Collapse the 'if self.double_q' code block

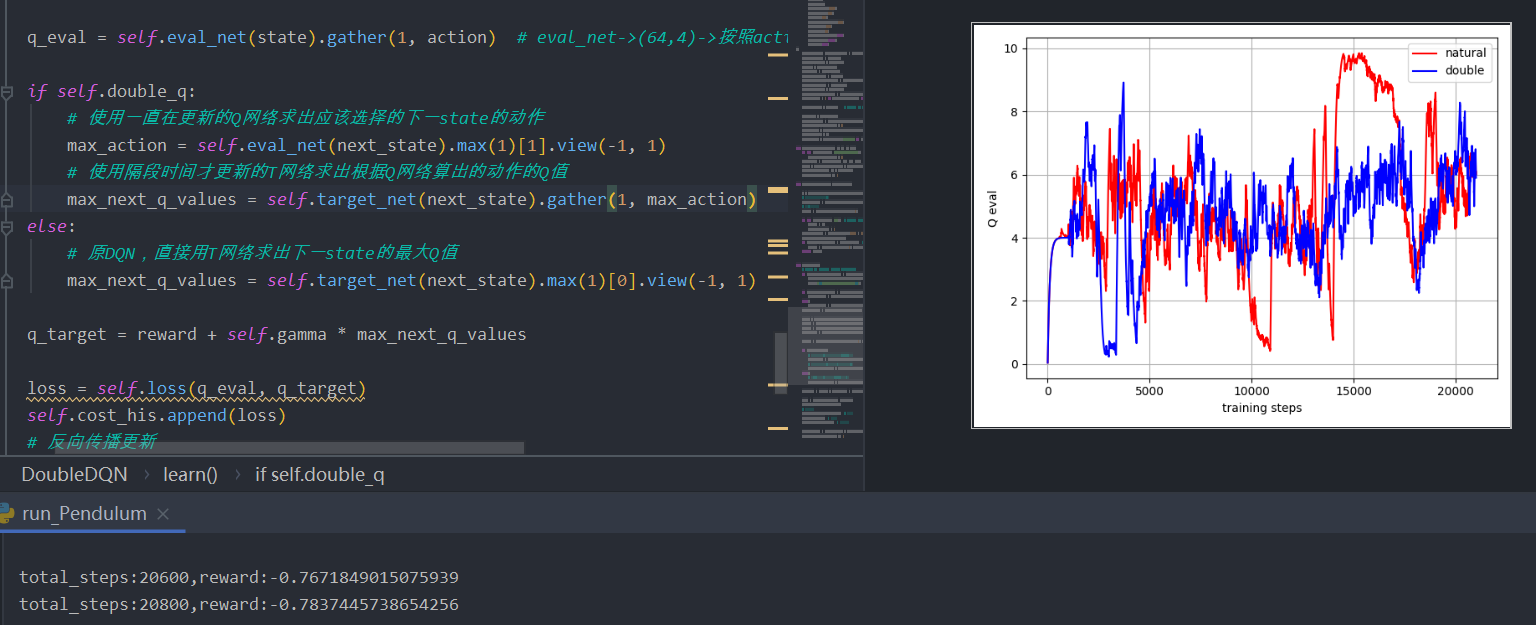(7, 92)
